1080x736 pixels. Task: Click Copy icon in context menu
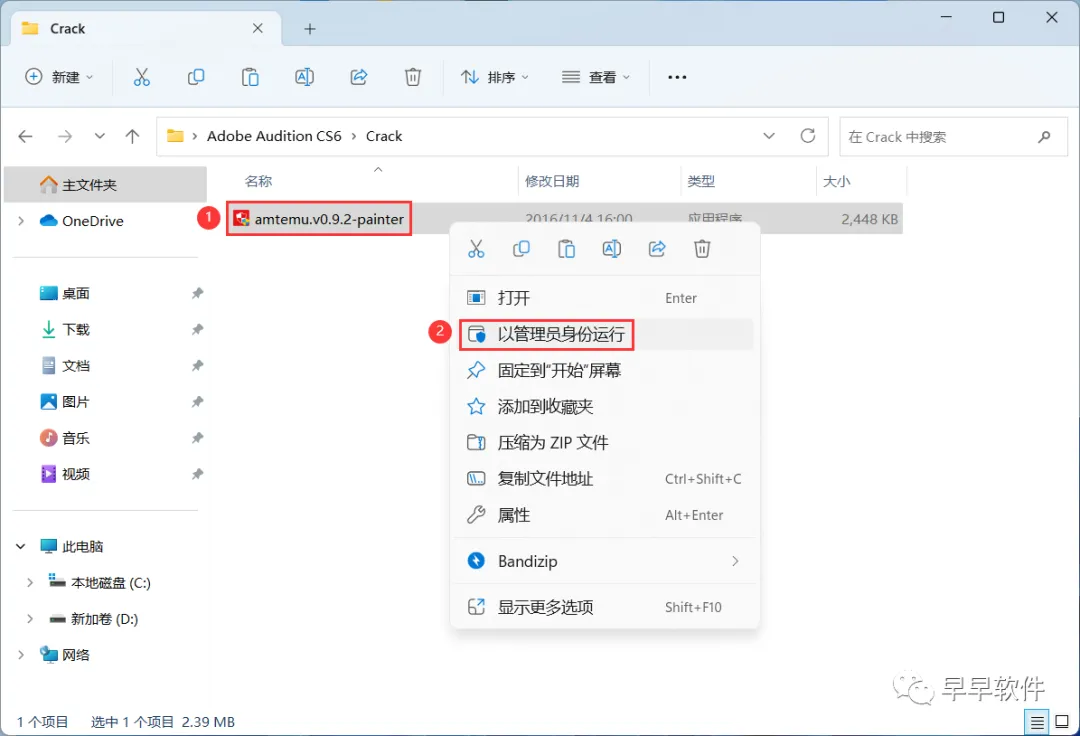coord(521,249)
